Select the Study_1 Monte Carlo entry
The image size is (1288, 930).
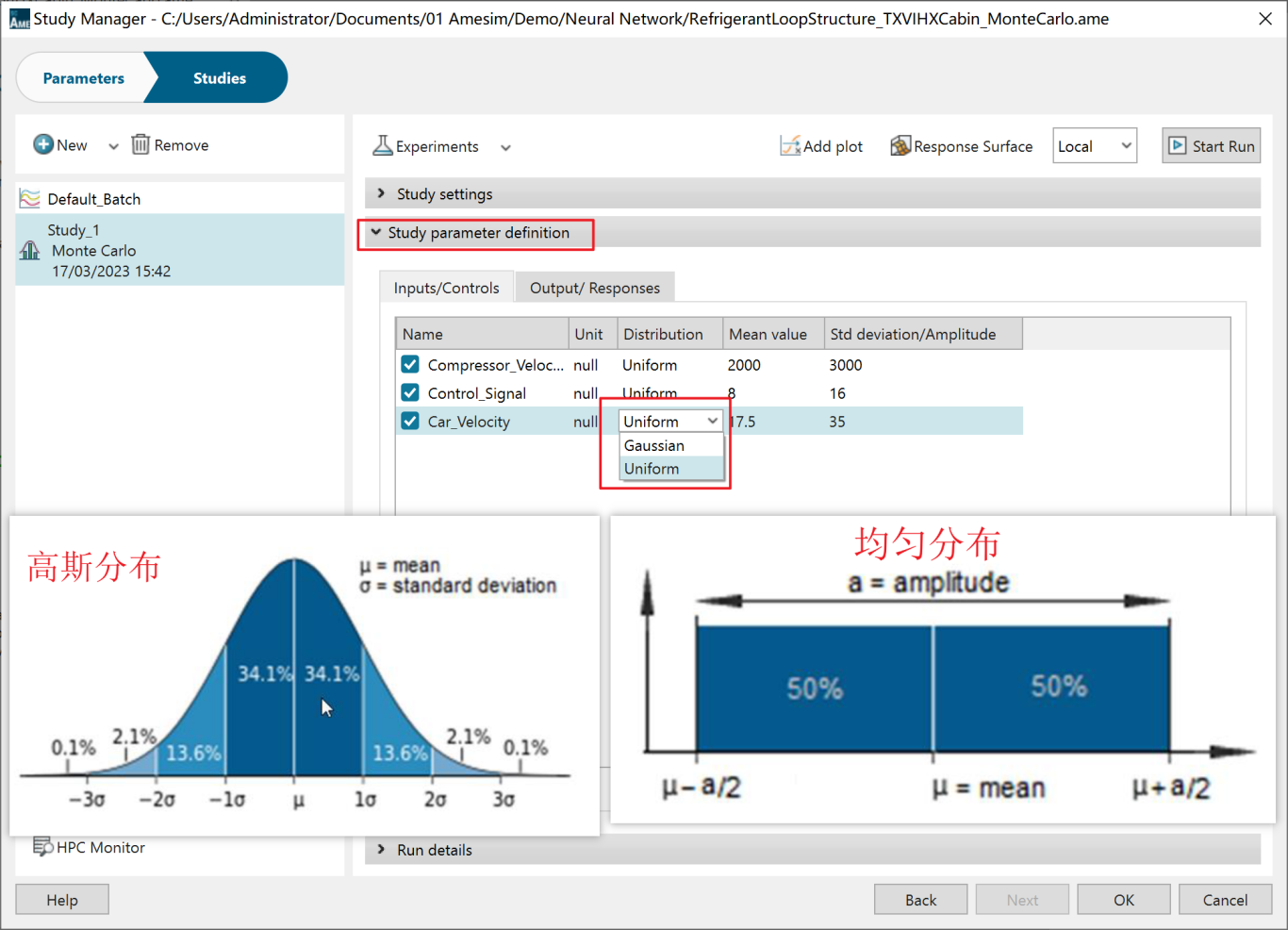(180, 250)
